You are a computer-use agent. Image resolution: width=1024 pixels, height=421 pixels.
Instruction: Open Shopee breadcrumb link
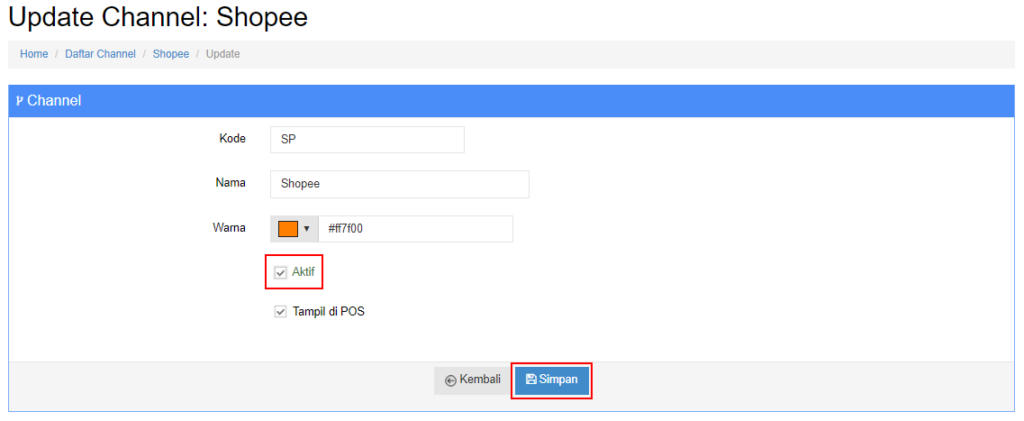tap(171, 54)
